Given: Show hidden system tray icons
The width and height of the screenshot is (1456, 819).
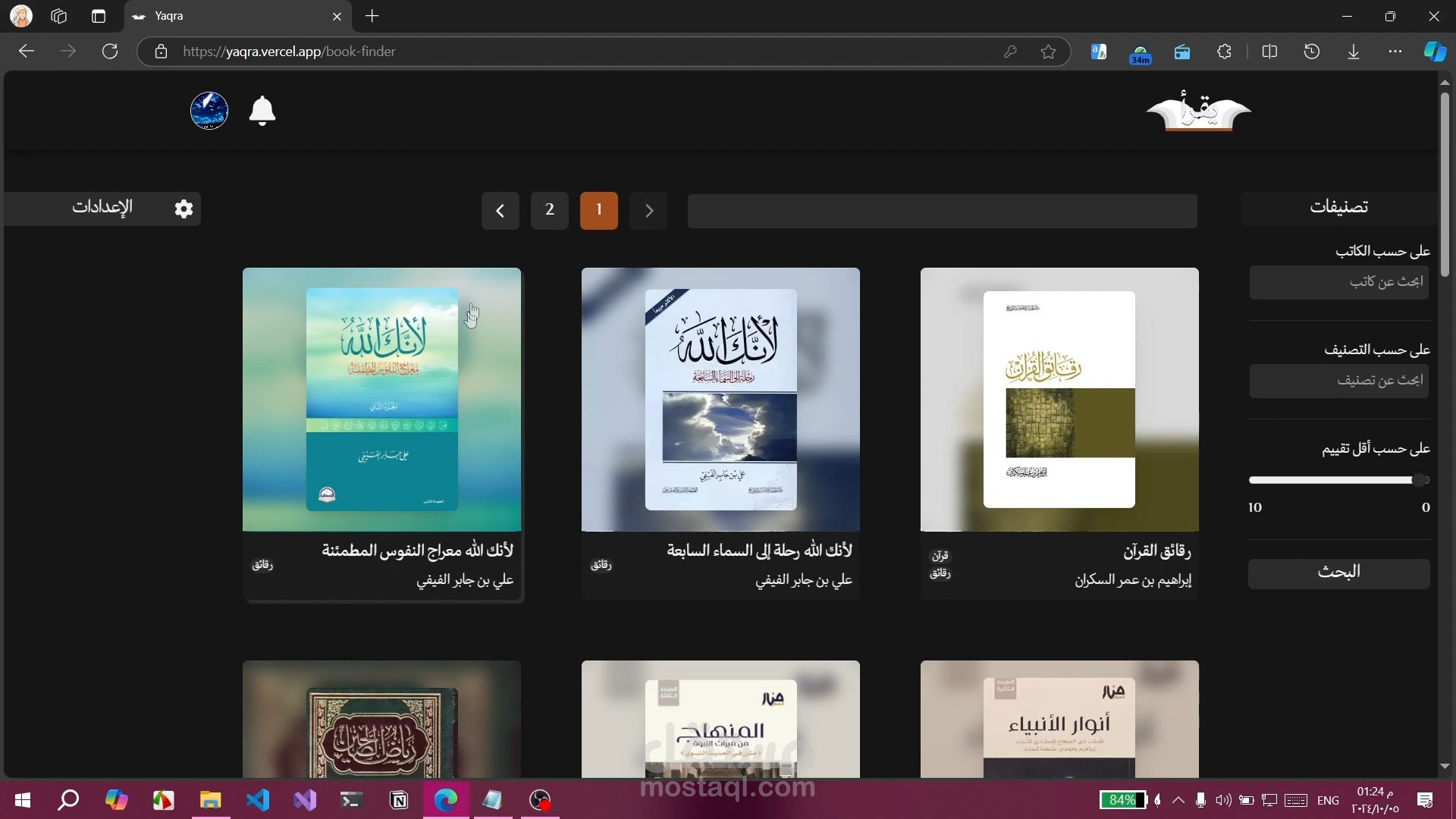Looking at the screenshot, I should coord(1178,800).
